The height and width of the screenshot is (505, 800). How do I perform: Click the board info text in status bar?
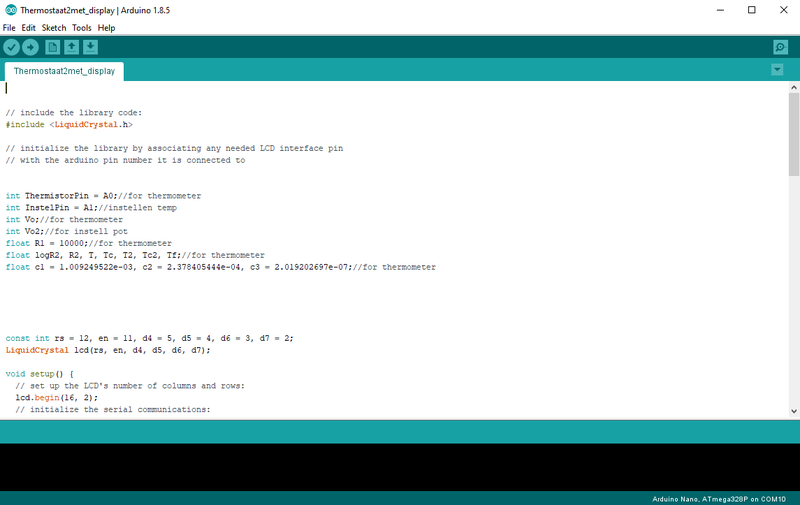(x=720, y=498)
